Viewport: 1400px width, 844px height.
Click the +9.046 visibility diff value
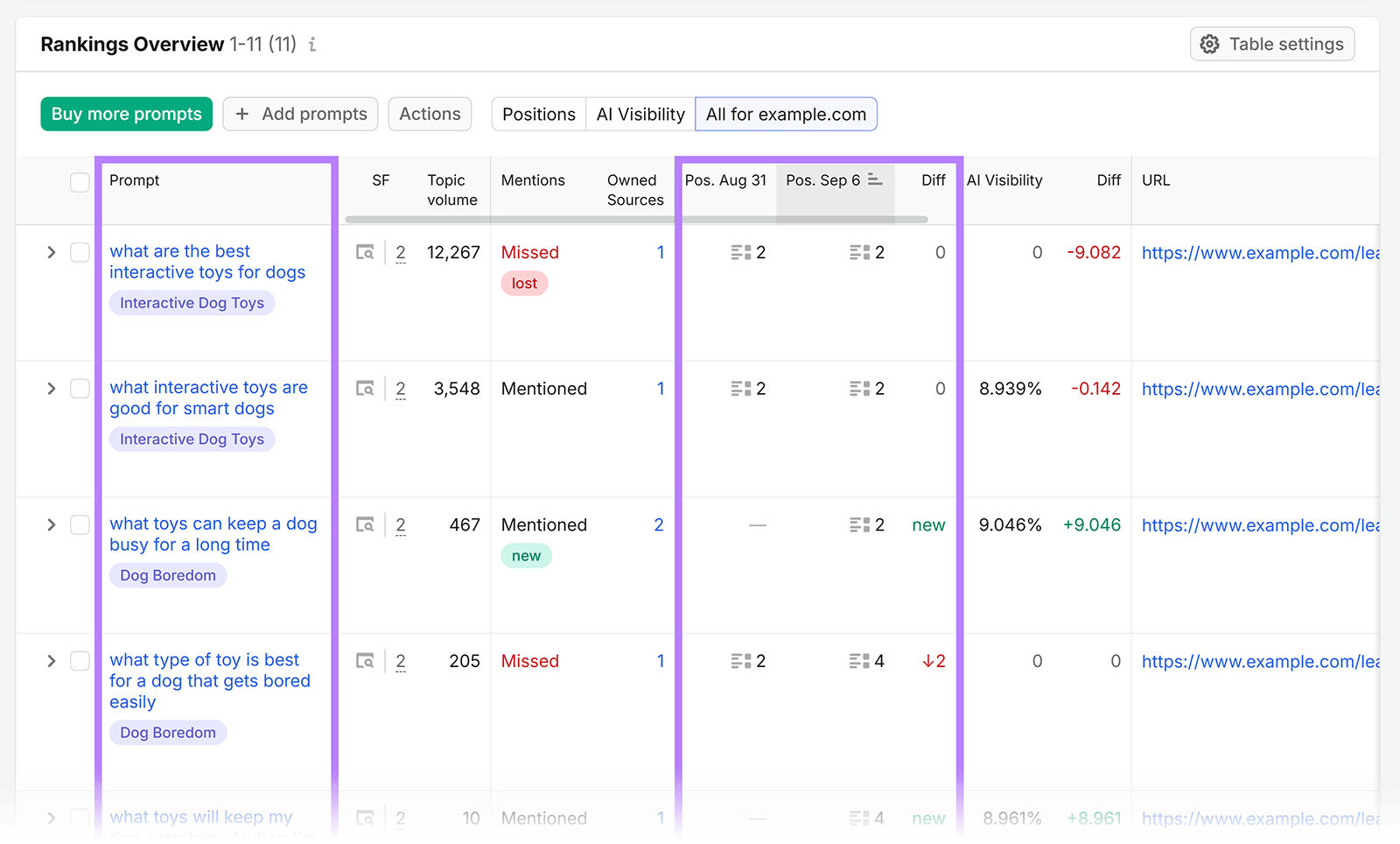coord(1092,524)
